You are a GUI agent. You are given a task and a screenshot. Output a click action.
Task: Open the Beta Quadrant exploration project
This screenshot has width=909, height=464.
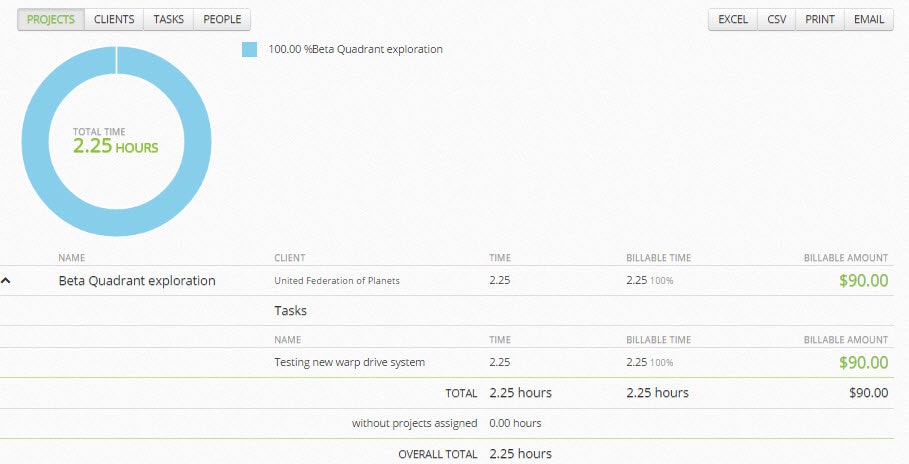[137, 281]
